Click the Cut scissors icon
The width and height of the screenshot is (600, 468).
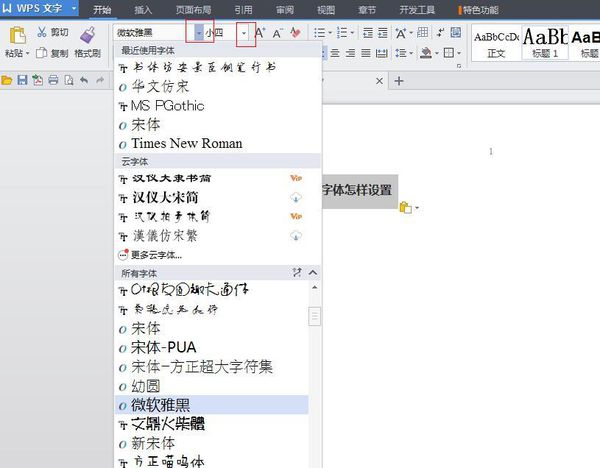coord(42,32)
